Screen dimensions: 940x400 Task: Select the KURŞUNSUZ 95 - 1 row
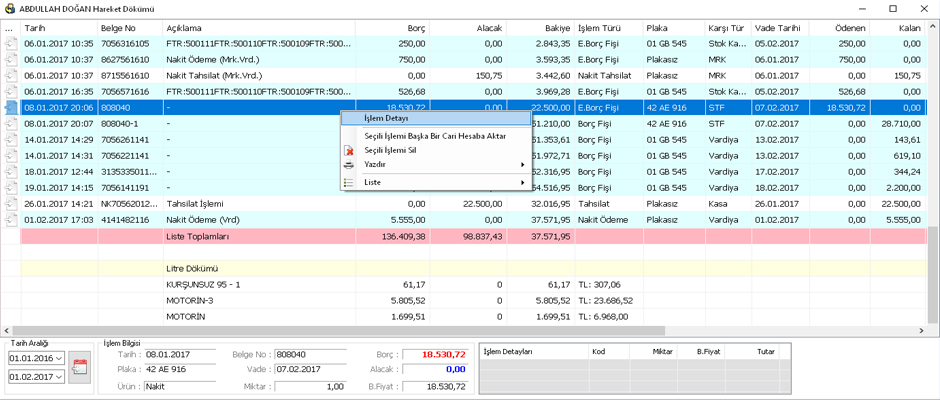click(x=465, y=284)
